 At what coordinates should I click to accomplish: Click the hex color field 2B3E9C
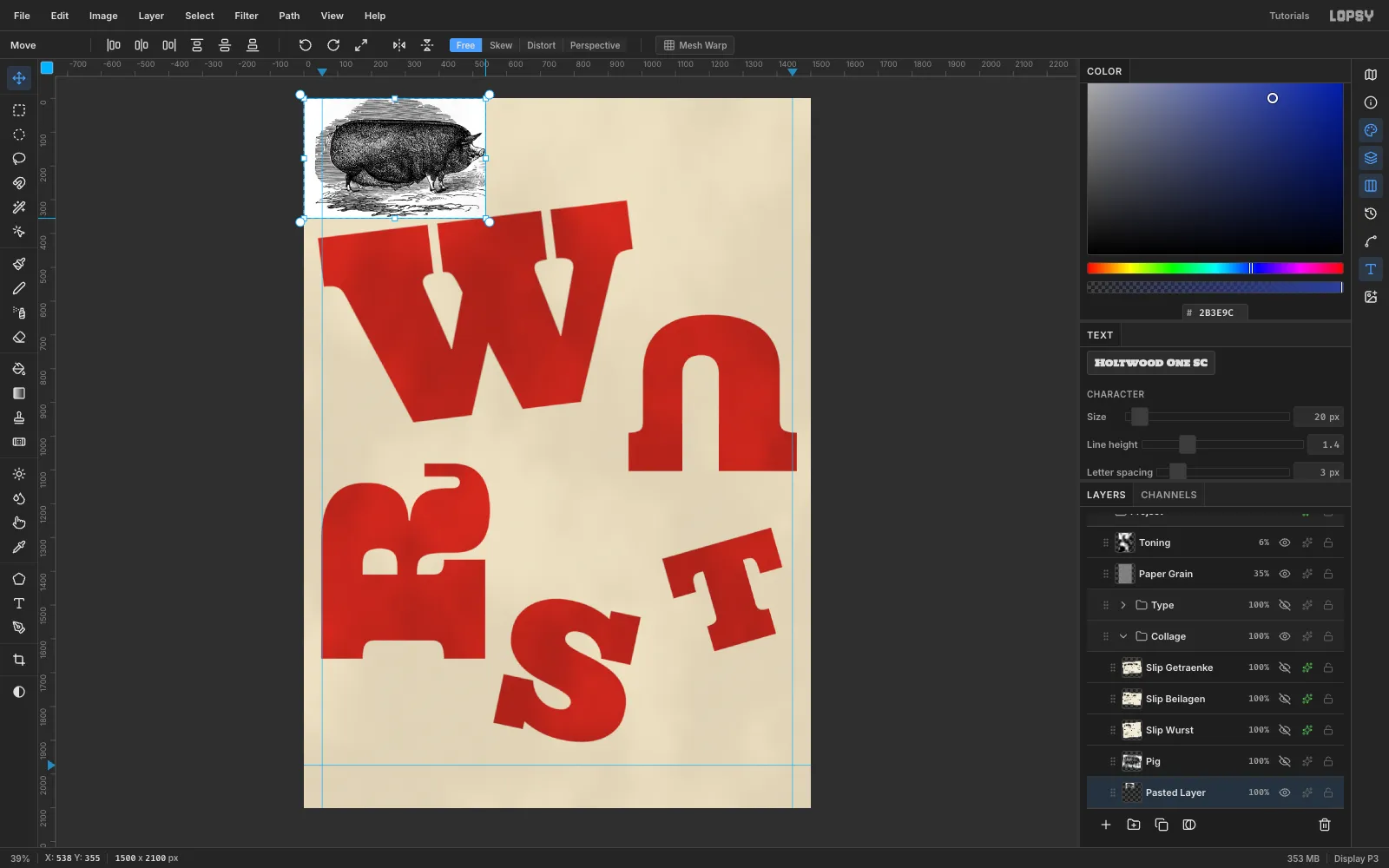pos(1215,312)
